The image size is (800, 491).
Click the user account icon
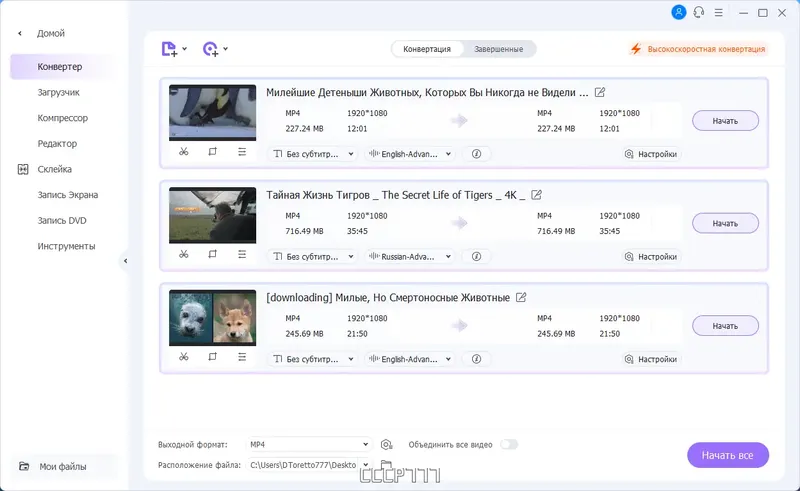(679, 12)
